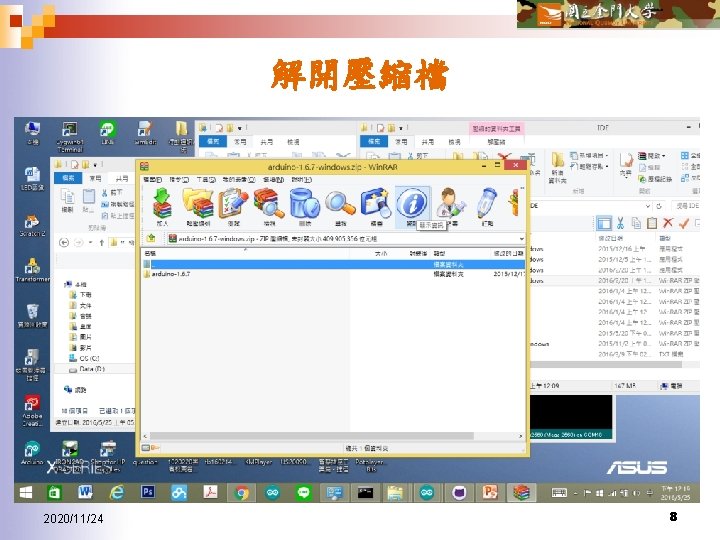The image size is (720, 540).
Task: Open PowerPoint from taskbar
Action: 490,493
